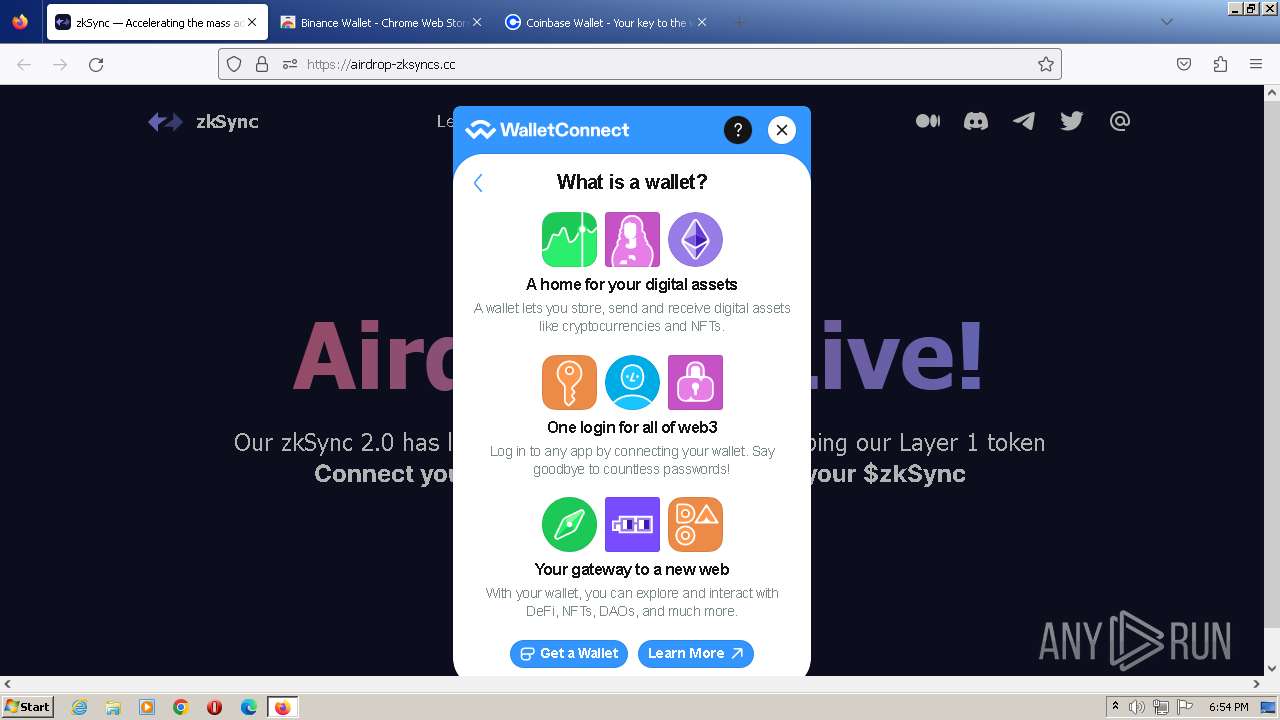Show hidden system tray icons

tap(1115, 707)
